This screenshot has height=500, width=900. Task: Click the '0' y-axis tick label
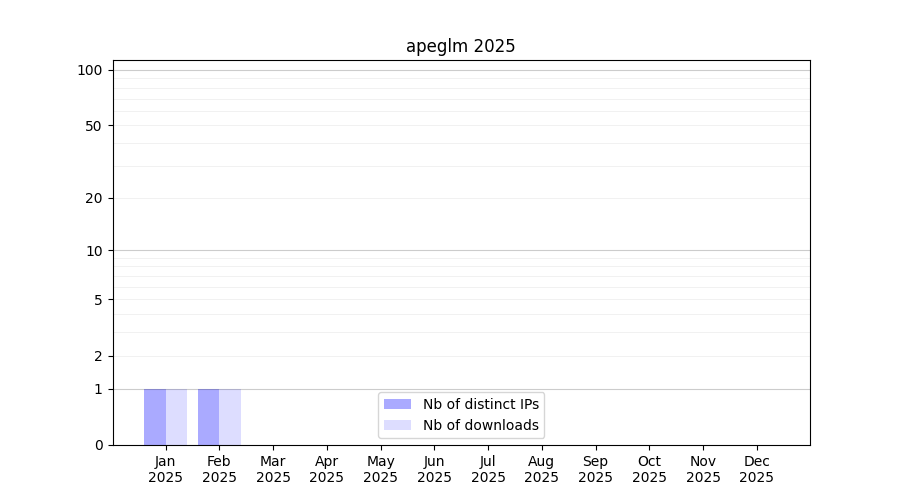[98, 445]
